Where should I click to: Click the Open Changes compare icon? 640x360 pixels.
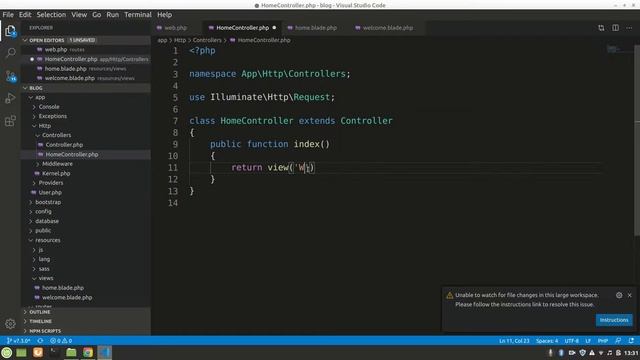click(601, 28)
